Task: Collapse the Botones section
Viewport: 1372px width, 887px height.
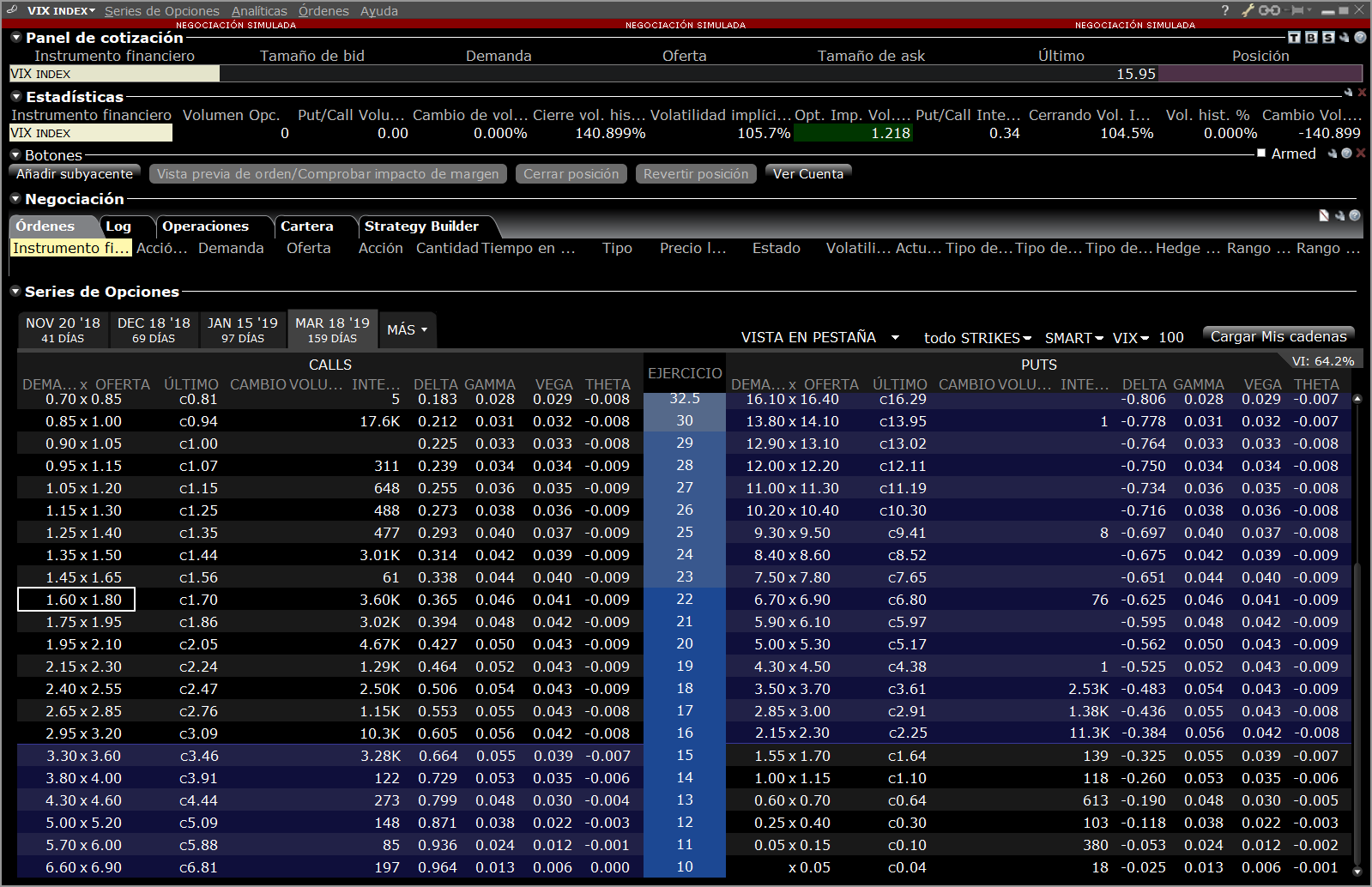Action: coord(15,154)
